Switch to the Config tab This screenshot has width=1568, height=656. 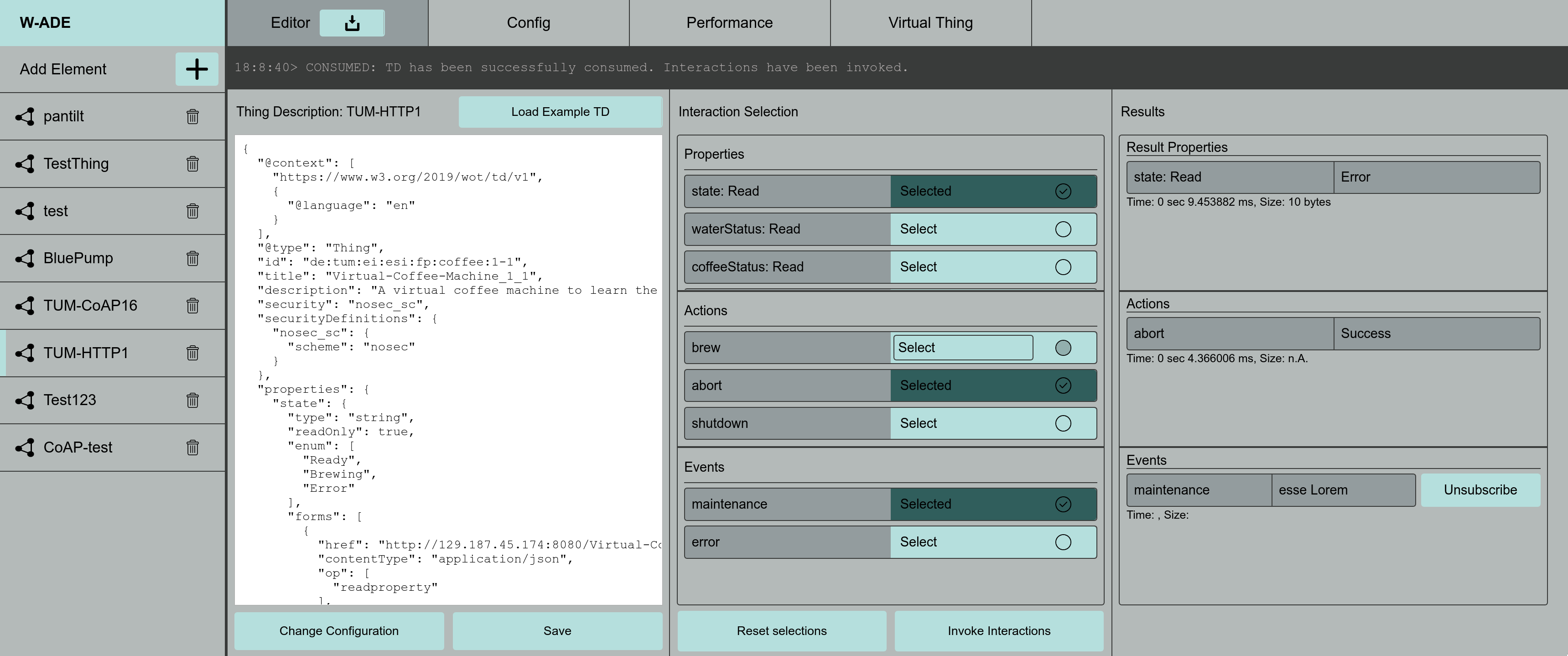tap(528, 20)
